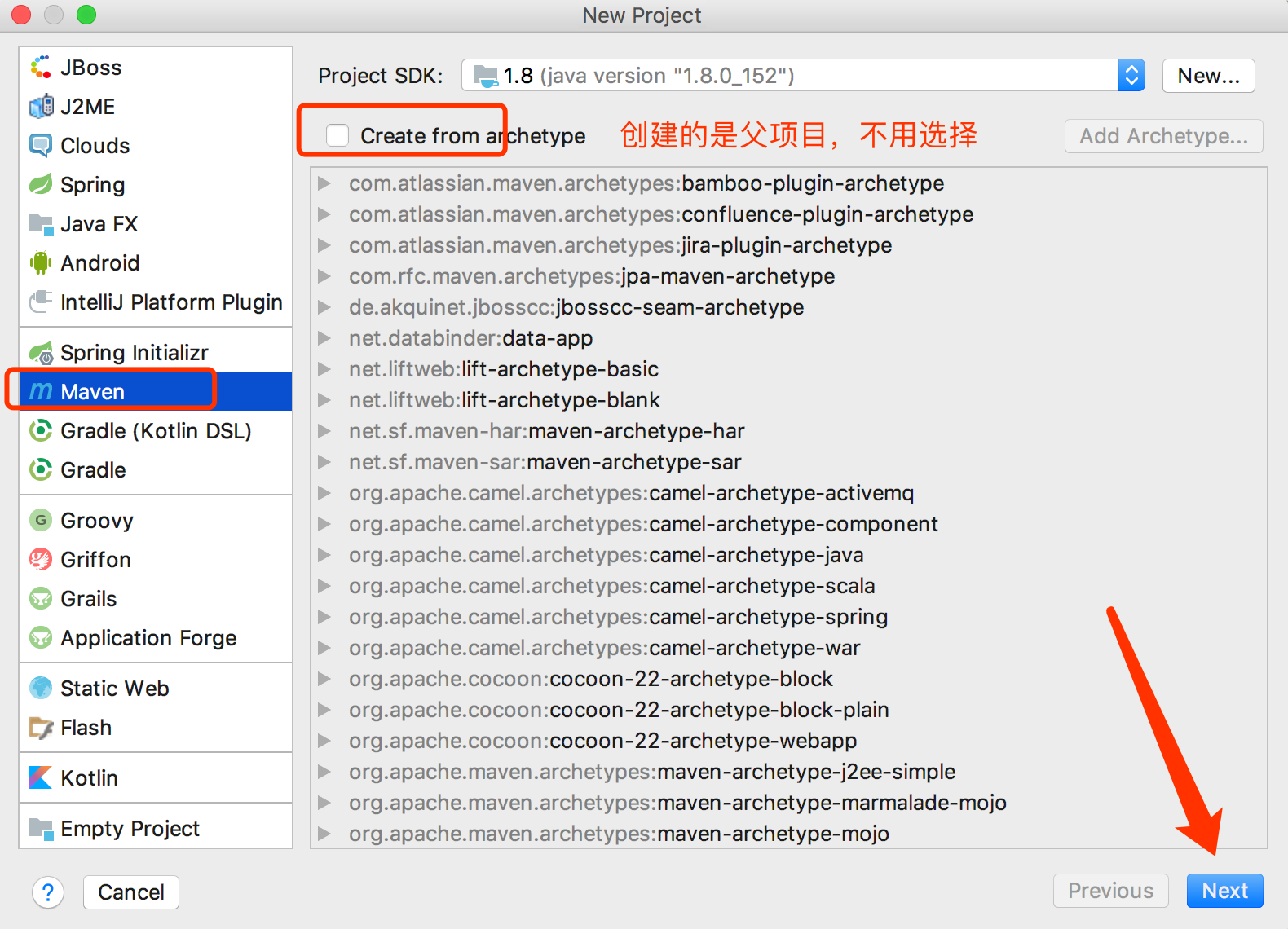Choose Gradle (Kotlin DSL) label
This screenshot has height=929, width=1288.
[156, 431]
